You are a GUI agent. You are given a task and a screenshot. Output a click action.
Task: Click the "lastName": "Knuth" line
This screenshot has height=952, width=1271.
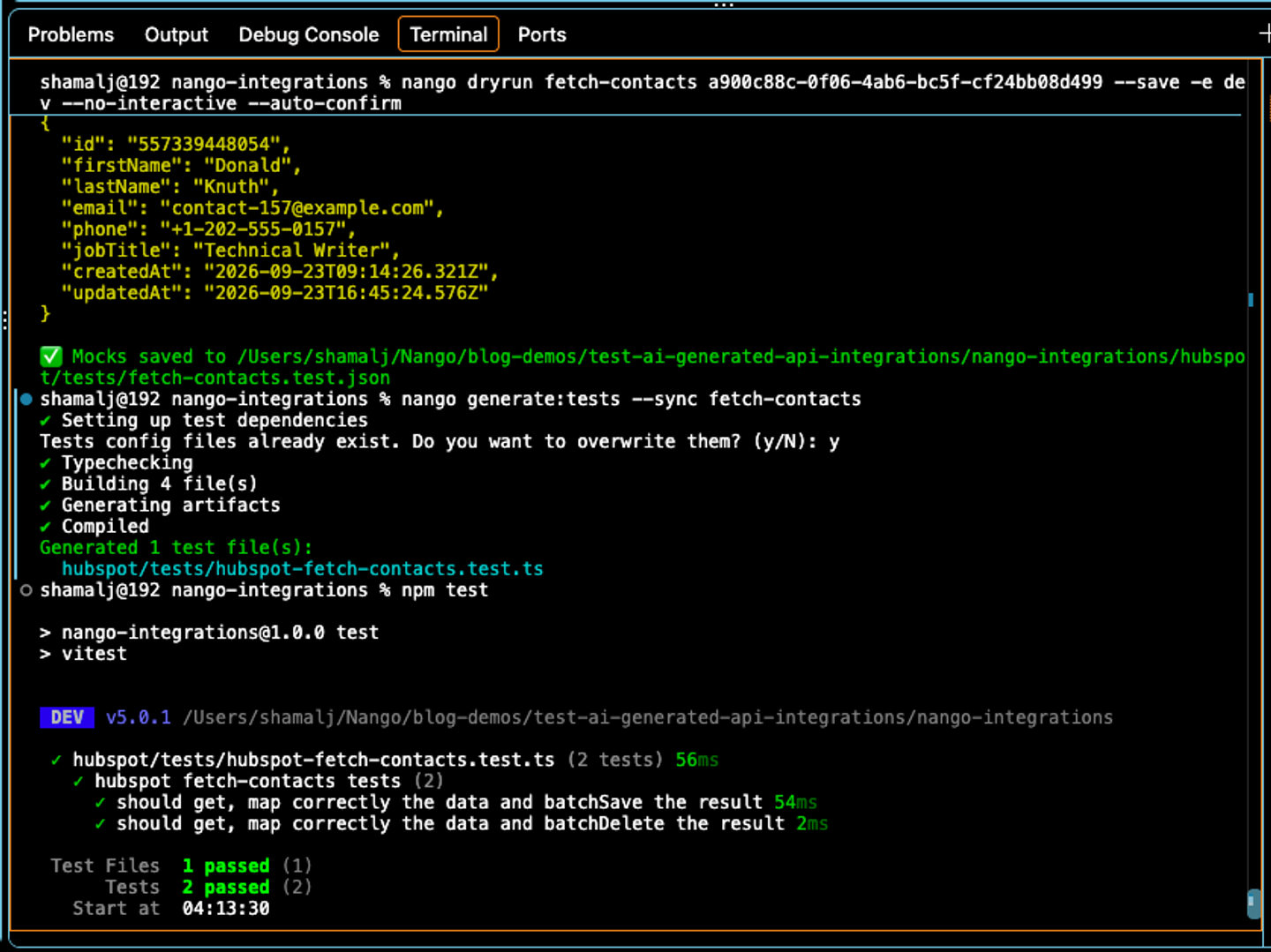[x=169, y=187]
